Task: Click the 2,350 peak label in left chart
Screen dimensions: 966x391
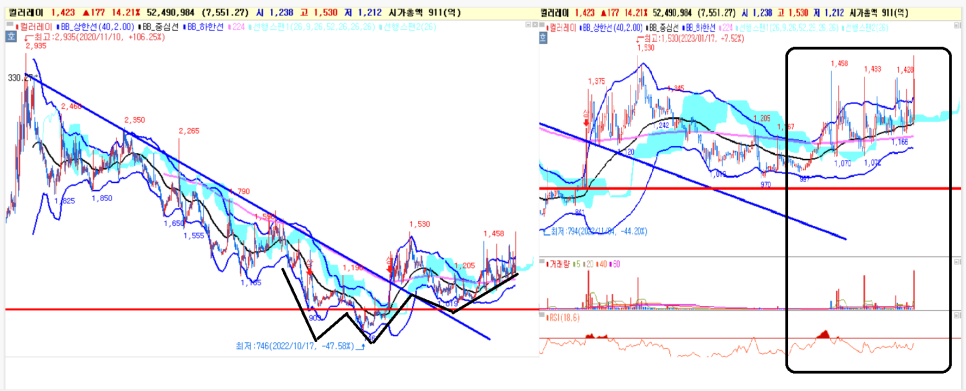Action: 135,120
